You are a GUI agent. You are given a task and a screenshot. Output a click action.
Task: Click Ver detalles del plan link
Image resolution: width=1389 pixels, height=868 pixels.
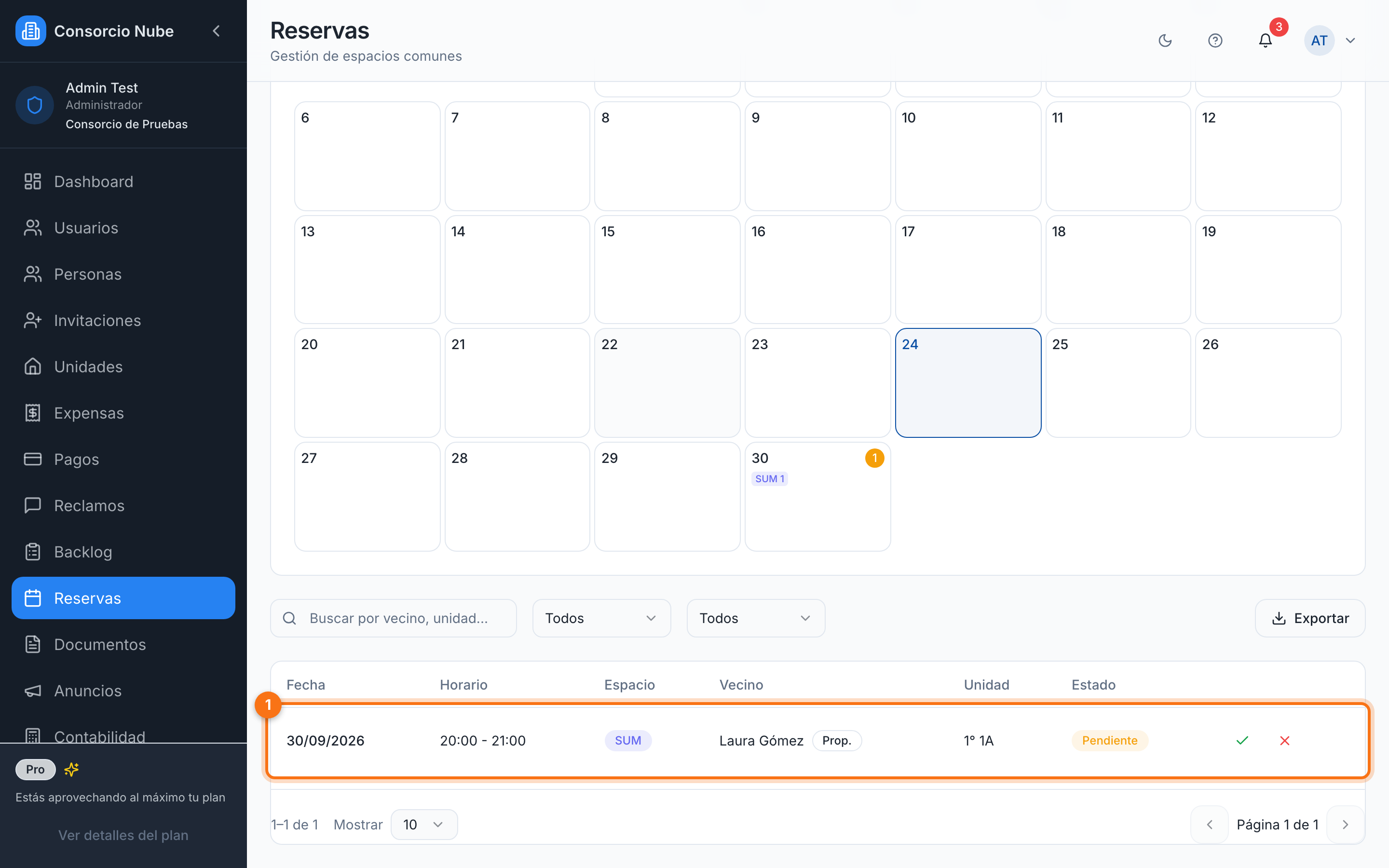pyautogui.click(x=123, y=835)
